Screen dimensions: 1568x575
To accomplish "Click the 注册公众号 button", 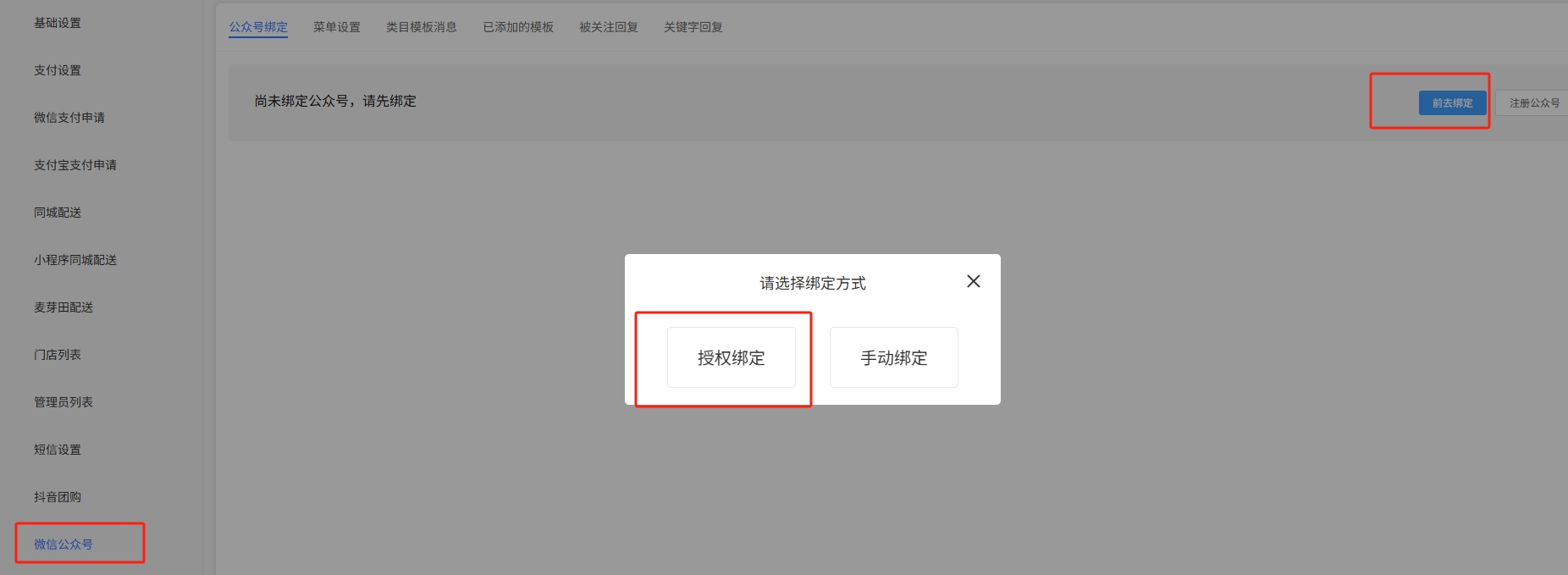I will click(x=1533, y=102).
